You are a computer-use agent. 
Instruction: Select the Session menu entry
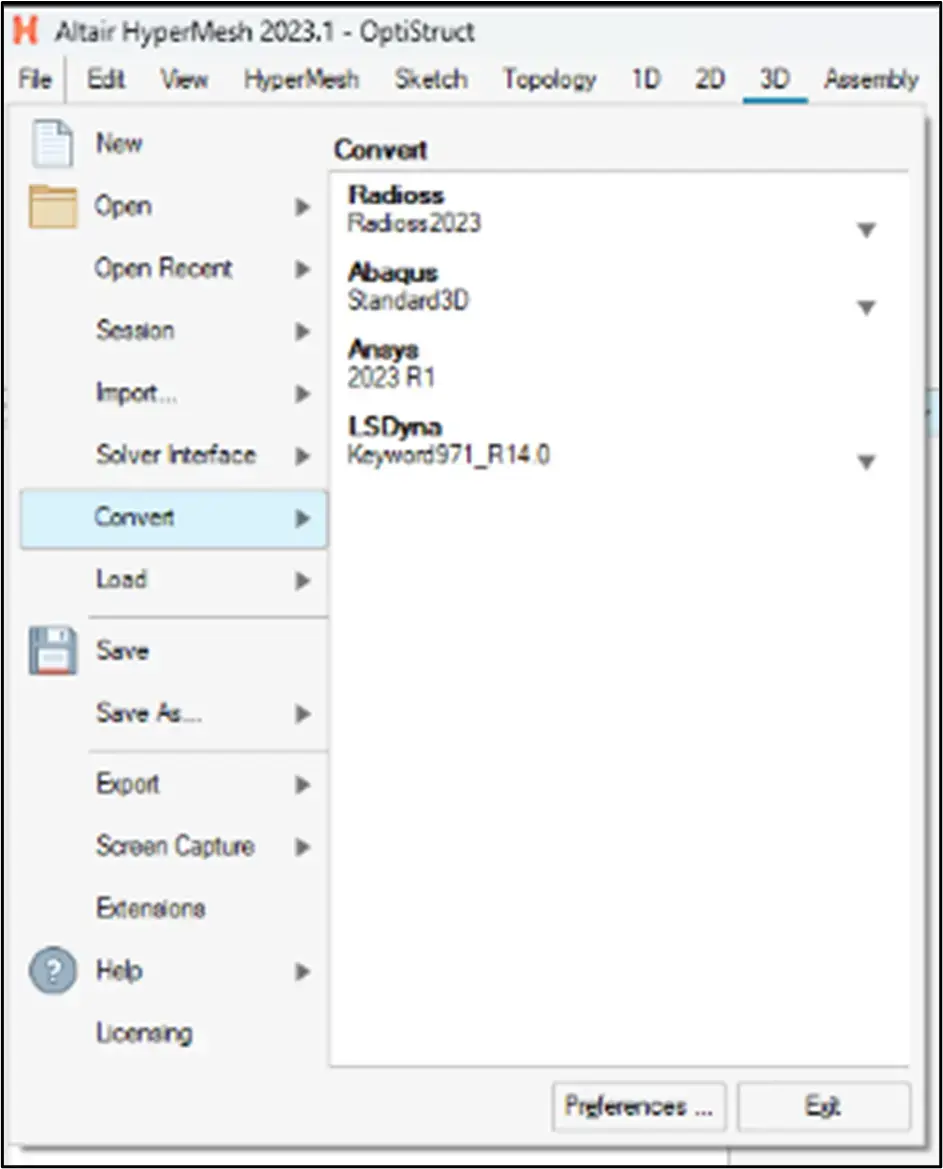(135, 330)
